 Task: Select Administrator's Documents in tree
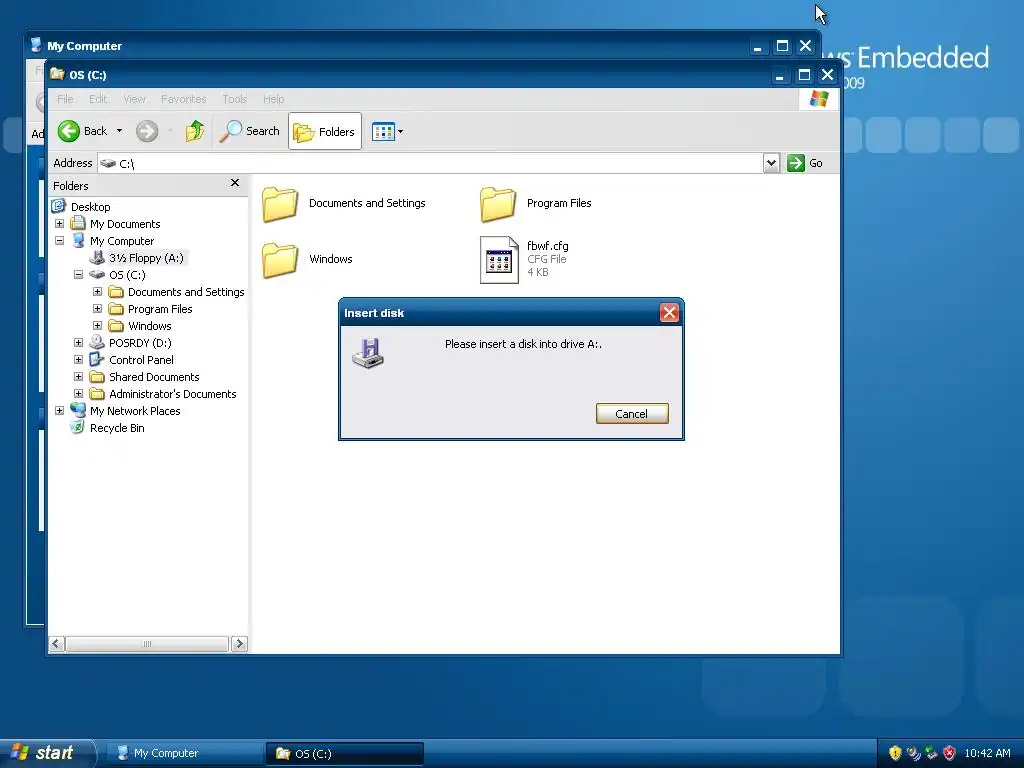point(172,394)
